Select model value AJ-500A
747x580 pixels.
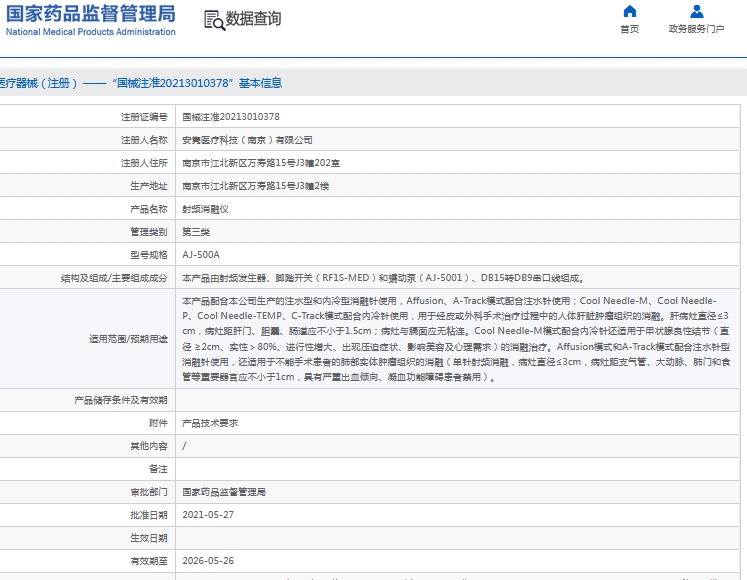tap(201, 255)
